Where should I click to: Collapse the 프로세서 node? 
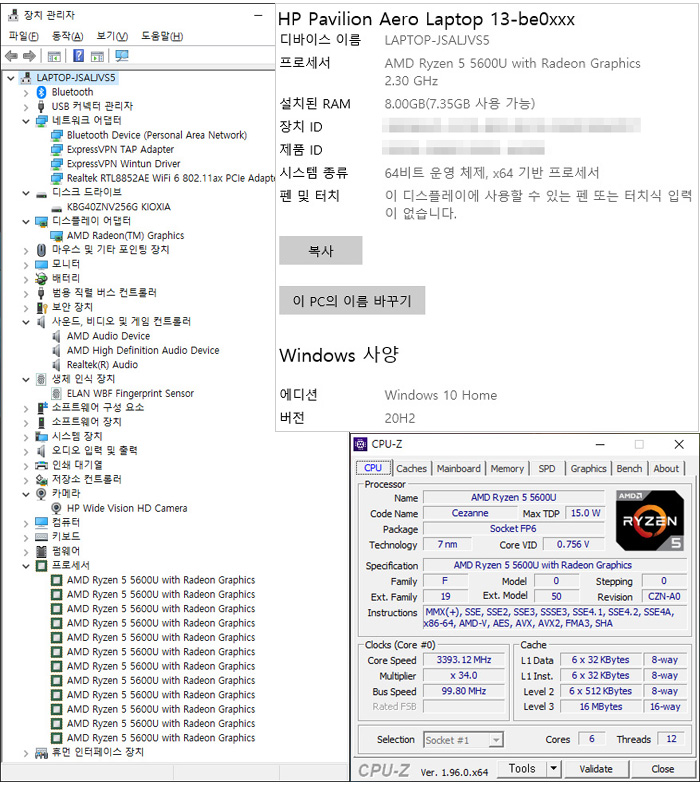pos(26,566)
